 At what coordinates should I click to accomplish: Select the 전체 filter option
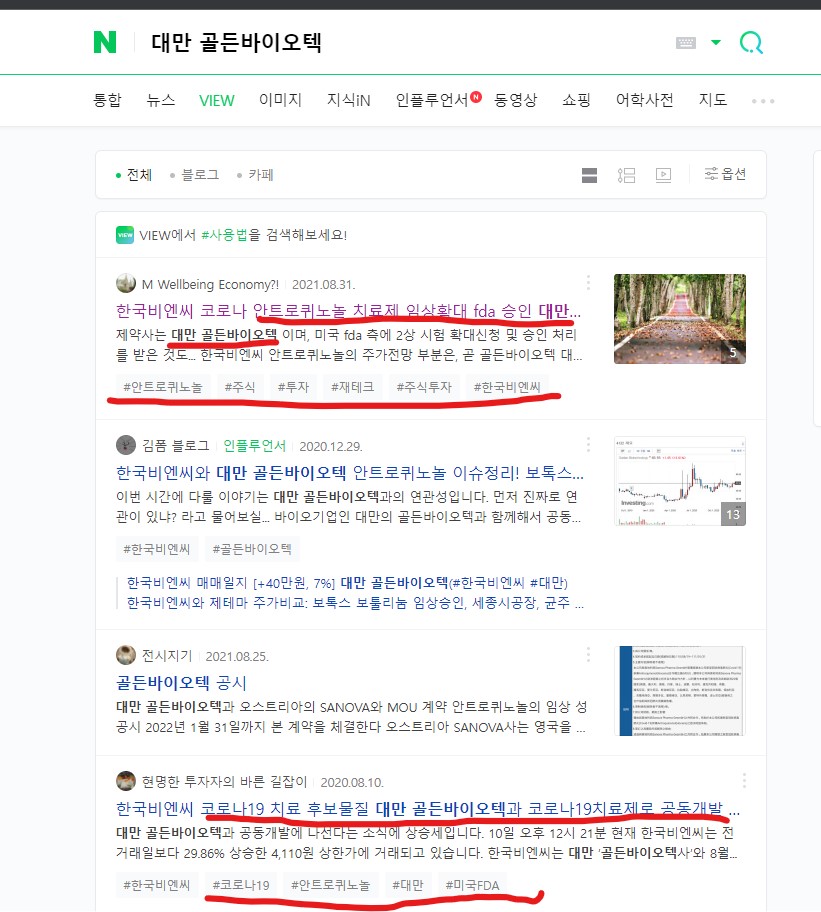pos(134,174)
